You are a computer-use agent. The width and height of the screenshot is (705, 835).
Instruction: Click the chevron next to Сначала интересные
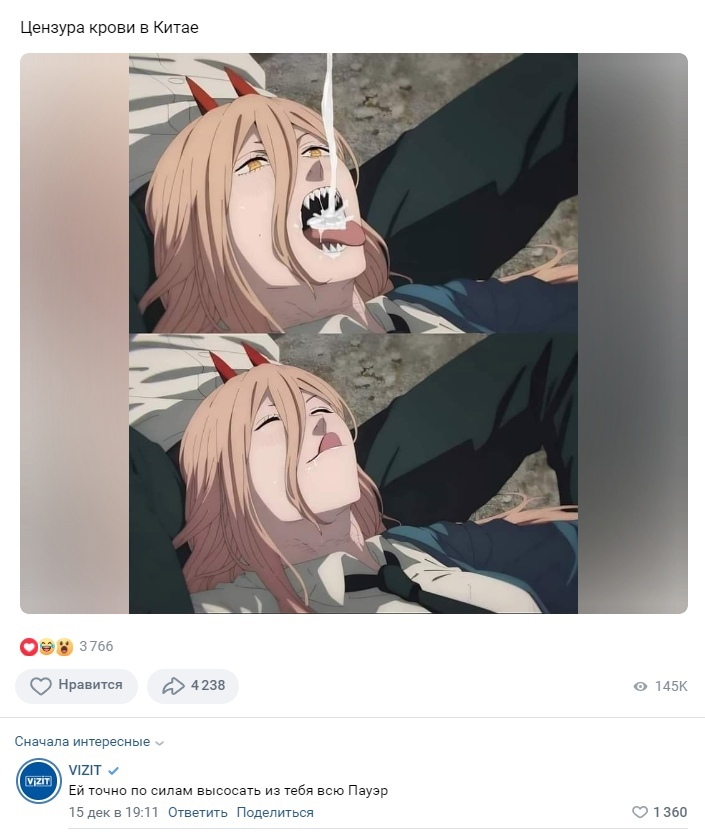tap(160, 743)
